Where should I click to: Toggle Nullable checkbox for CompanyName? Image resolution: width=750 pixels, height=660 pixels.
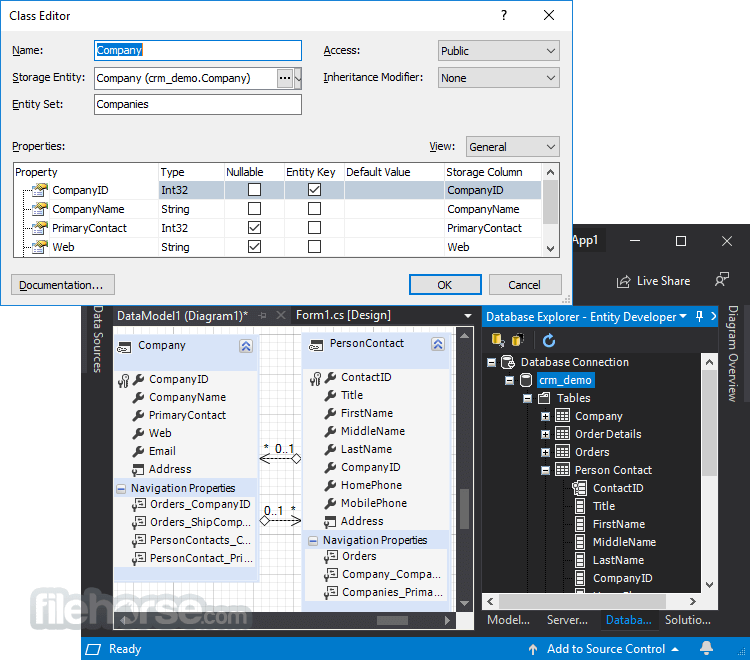click(254, 209)
